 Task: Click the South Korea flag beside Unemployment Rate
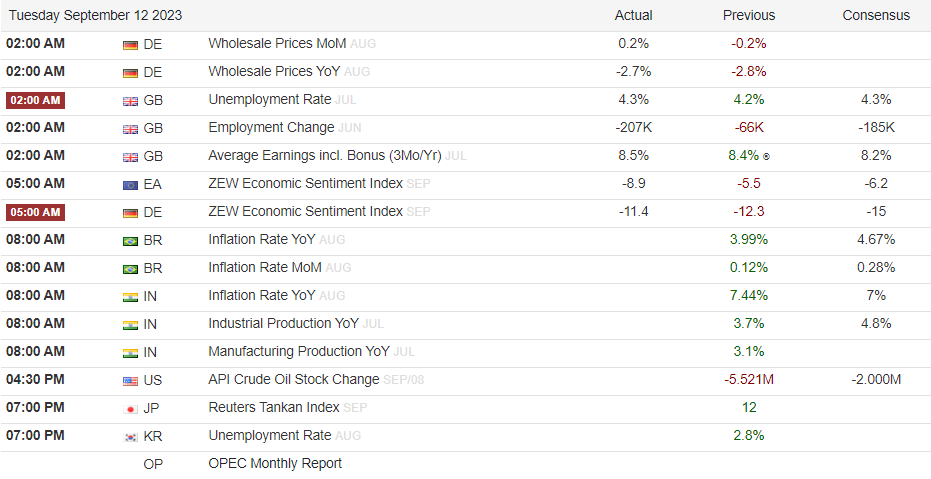pyautogui.click(x=130, y=436)
